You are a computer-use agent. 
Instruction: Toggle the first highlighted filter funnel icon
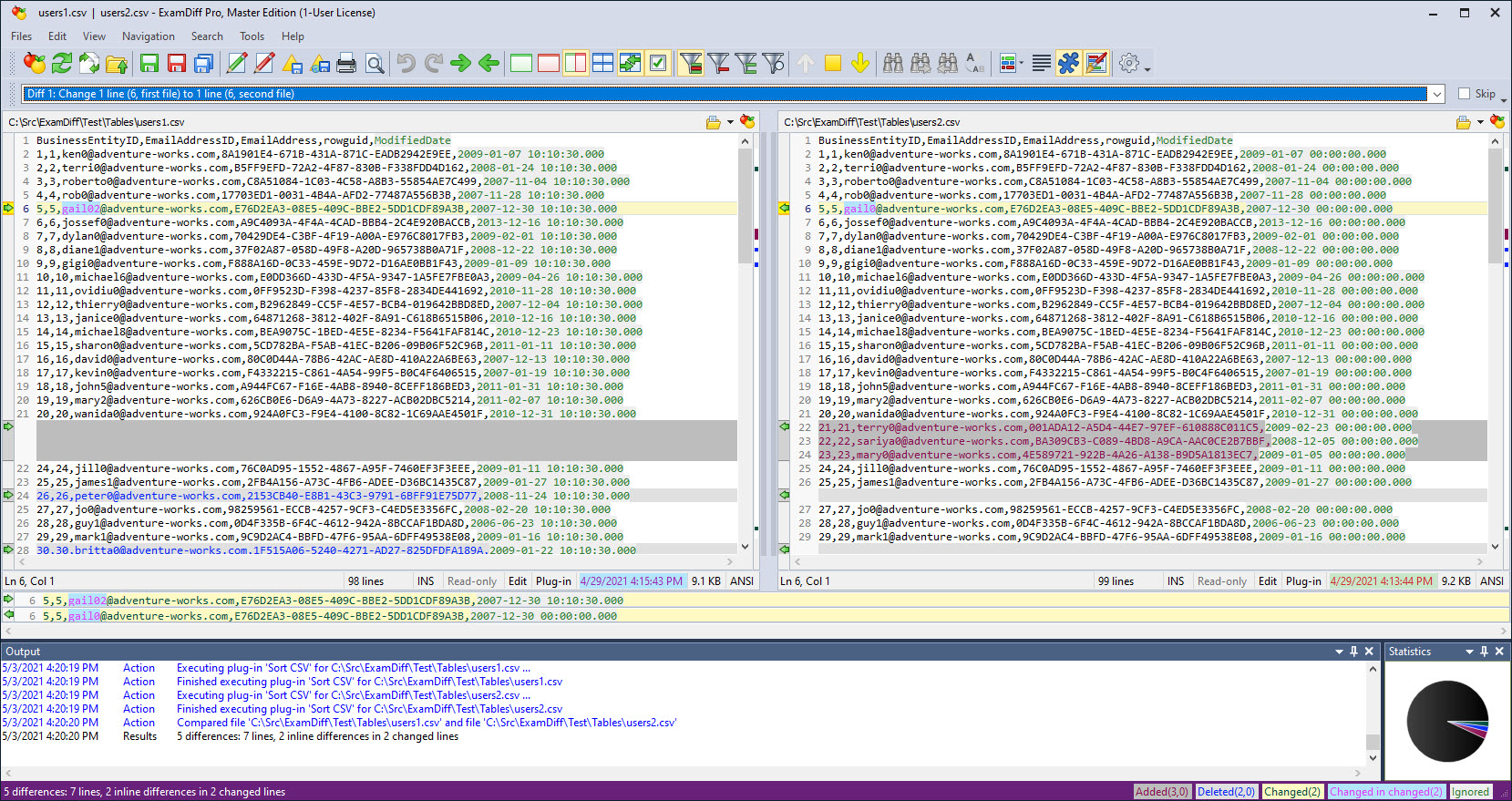point(691,63)
